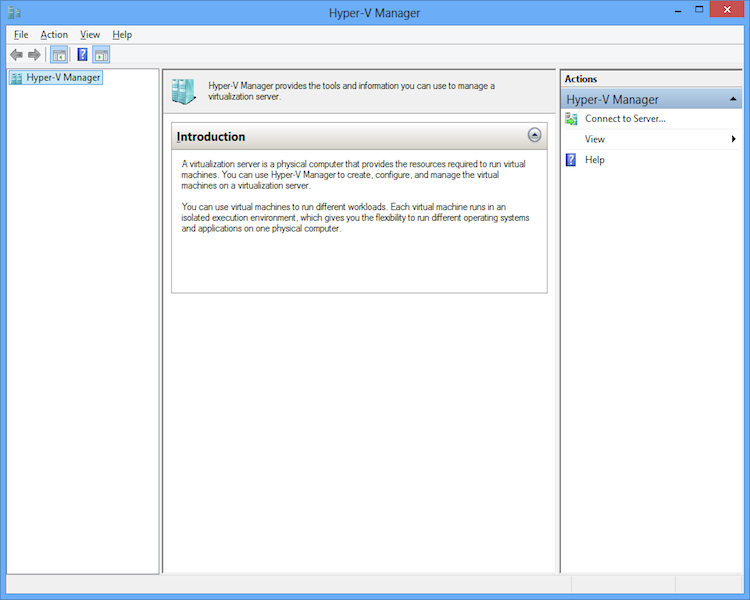
Task: Click the blue Help question mark toolbar icon
Action: pos(82,55)
